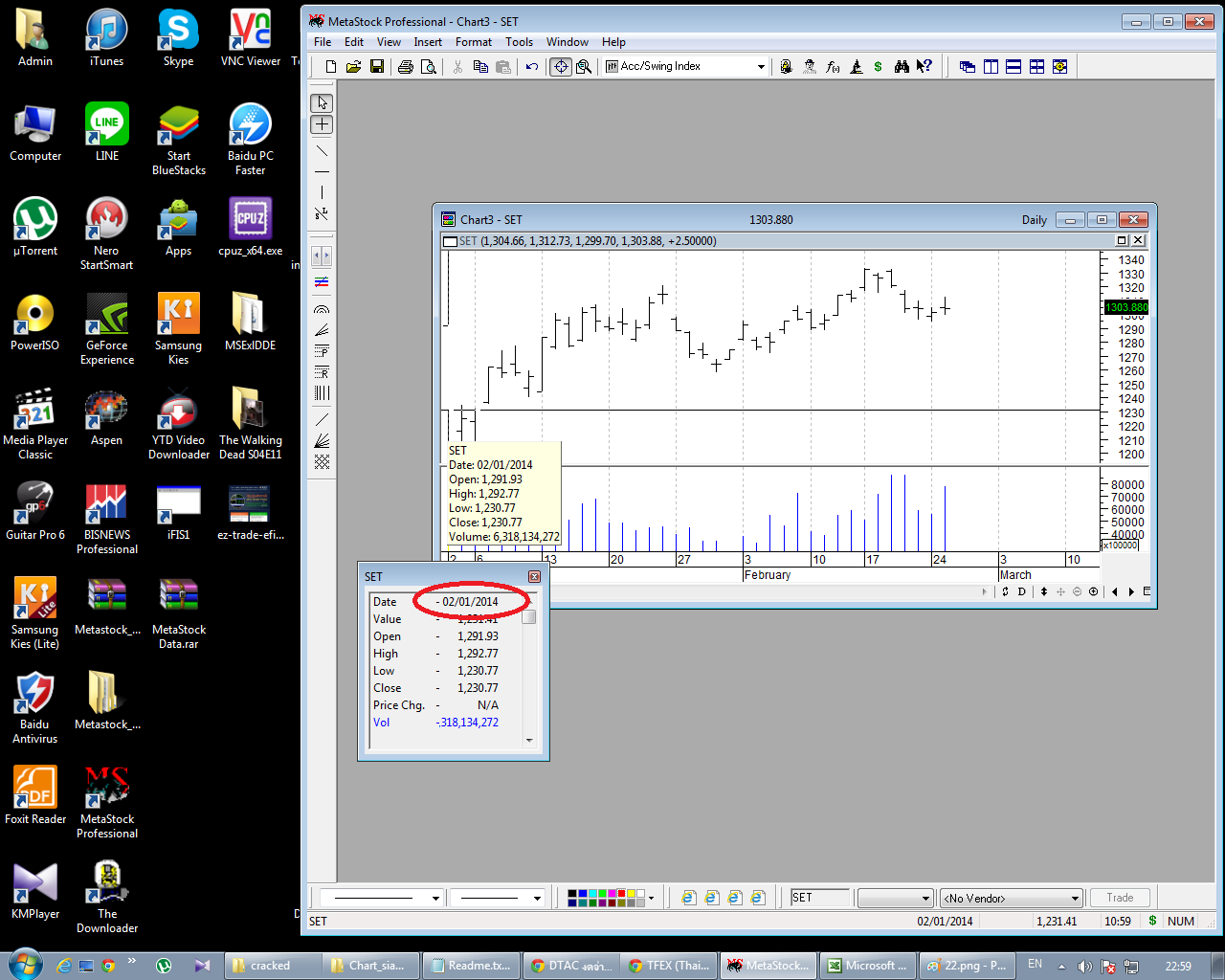Open the empty dropdown beside symbol field
The height and width of the screenshot is (980, 1225).
(x=896, y=898)
